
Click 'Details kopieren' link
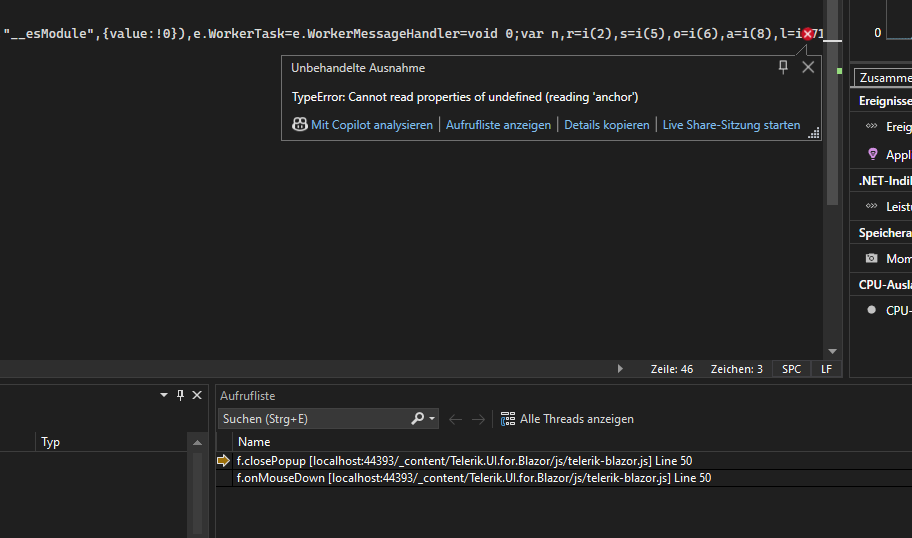click(x=606, y=125)
